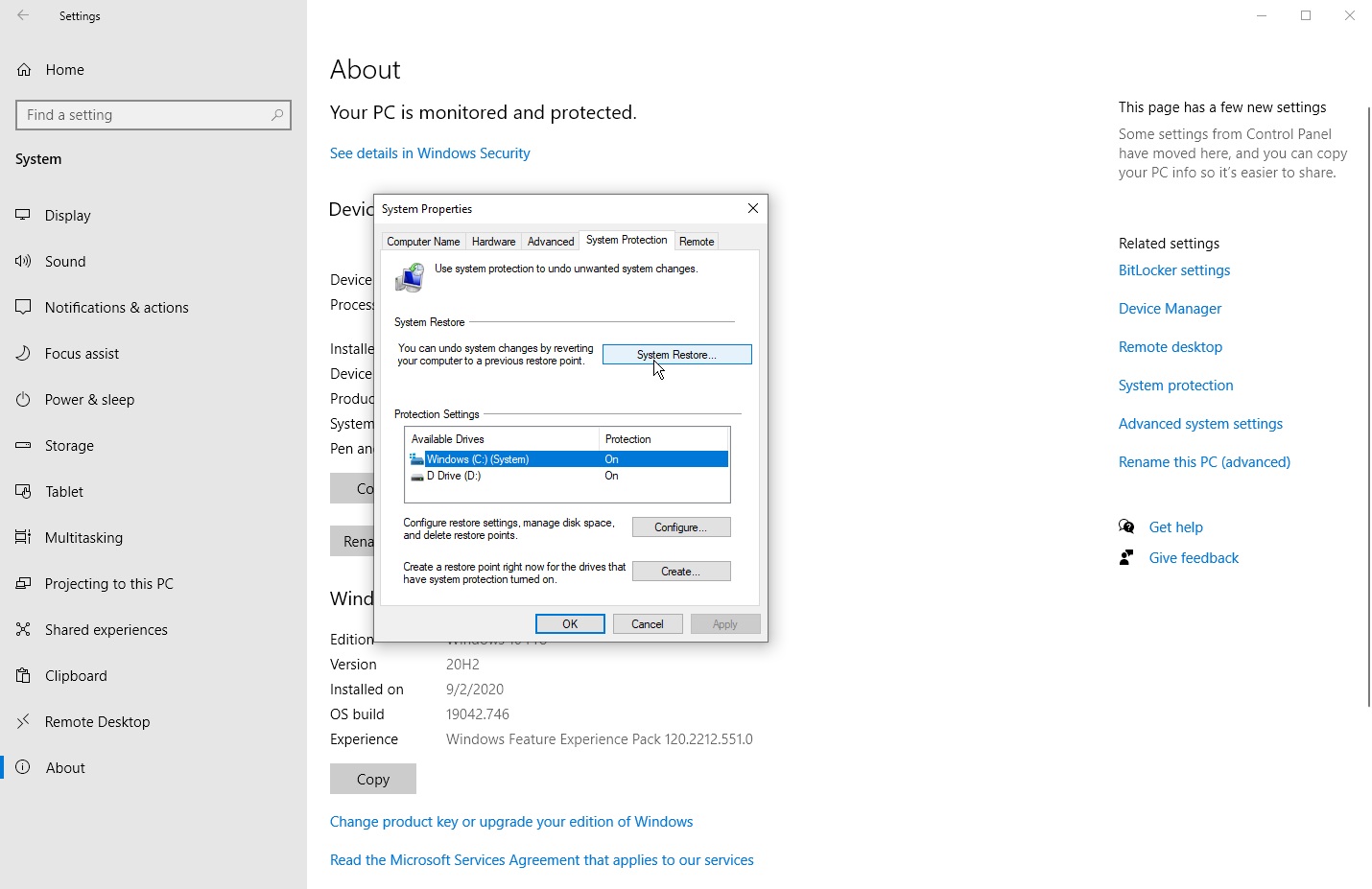Click the Storage drive icon

23,446
